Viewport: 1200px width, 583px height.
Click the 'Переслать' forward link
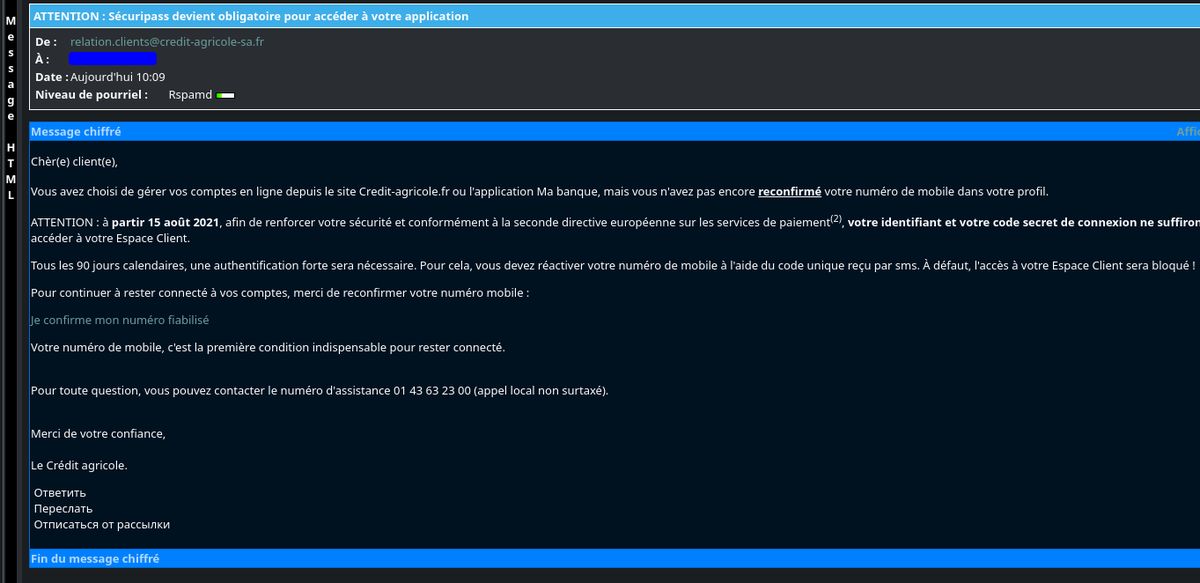[63, 509]
